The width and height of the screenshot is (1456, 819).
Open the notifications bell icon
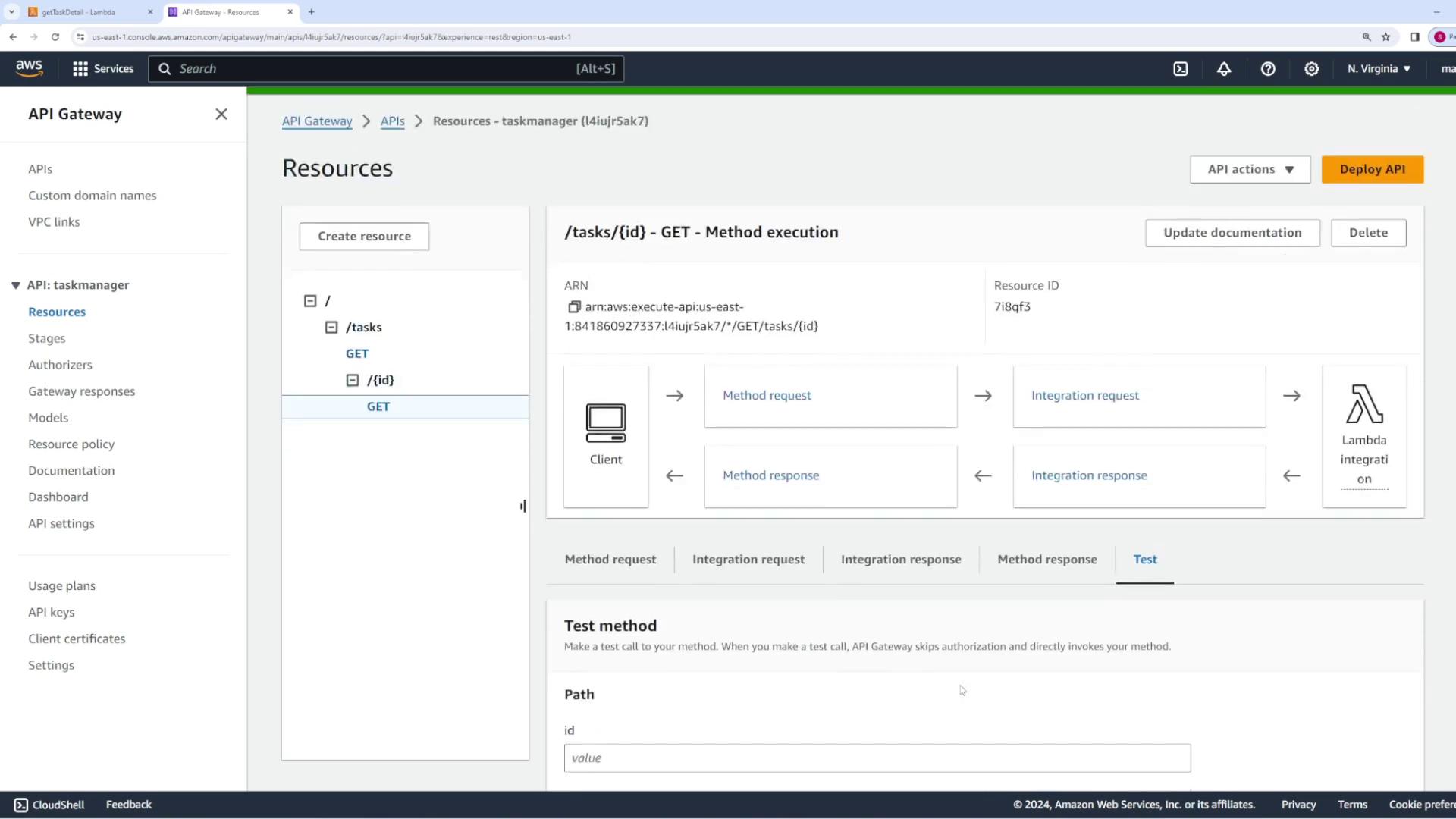[1224, 69]
